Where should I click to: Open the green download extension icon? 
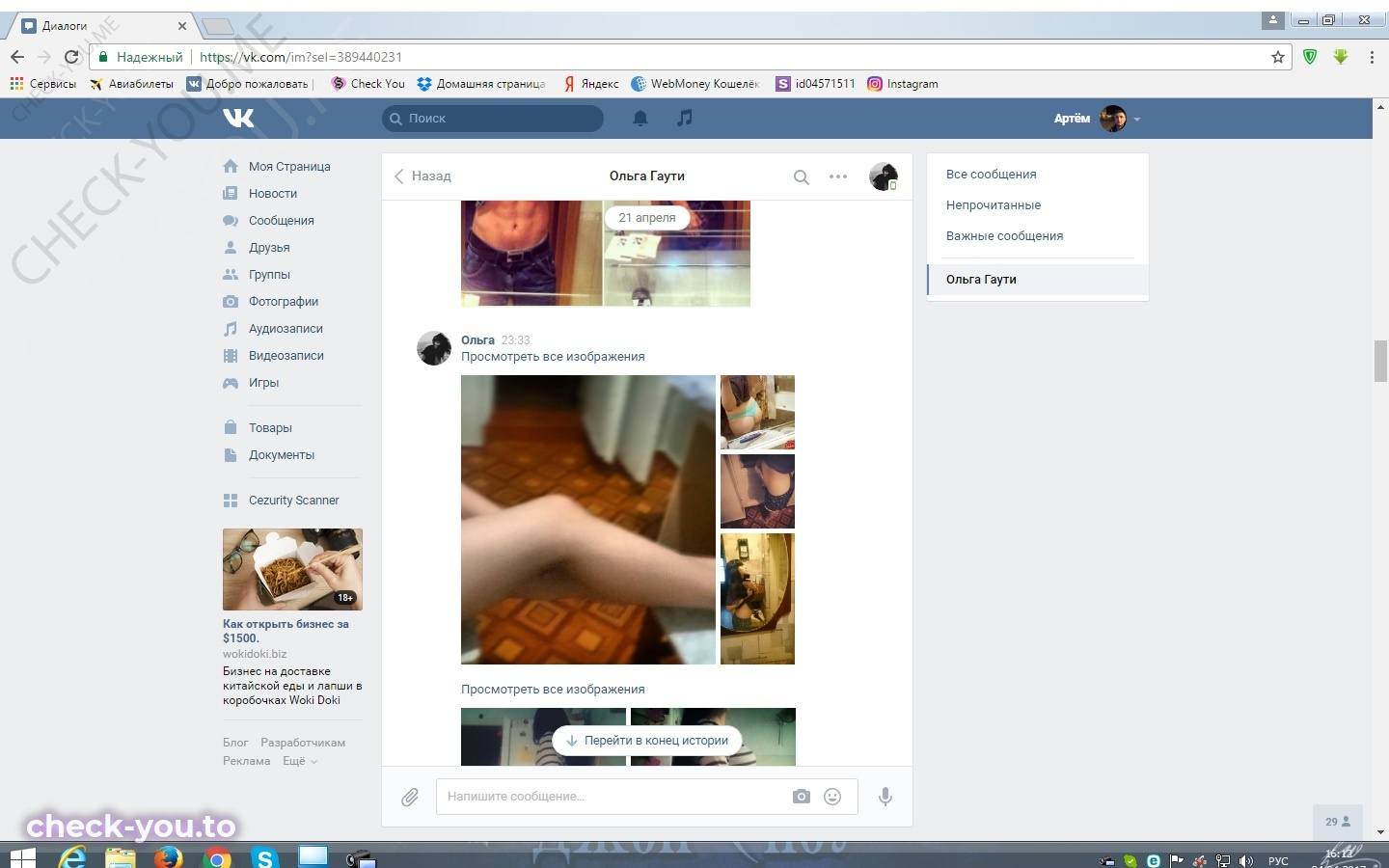(1341, 57)
